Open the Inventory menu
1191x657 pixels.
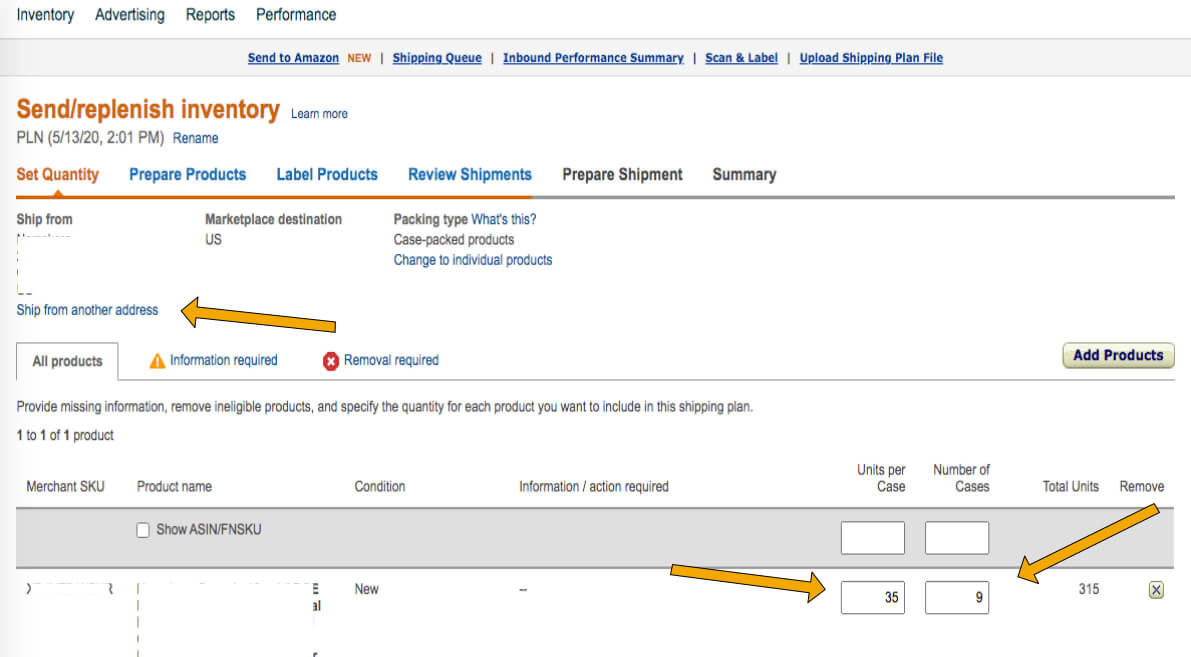point(45,14)
